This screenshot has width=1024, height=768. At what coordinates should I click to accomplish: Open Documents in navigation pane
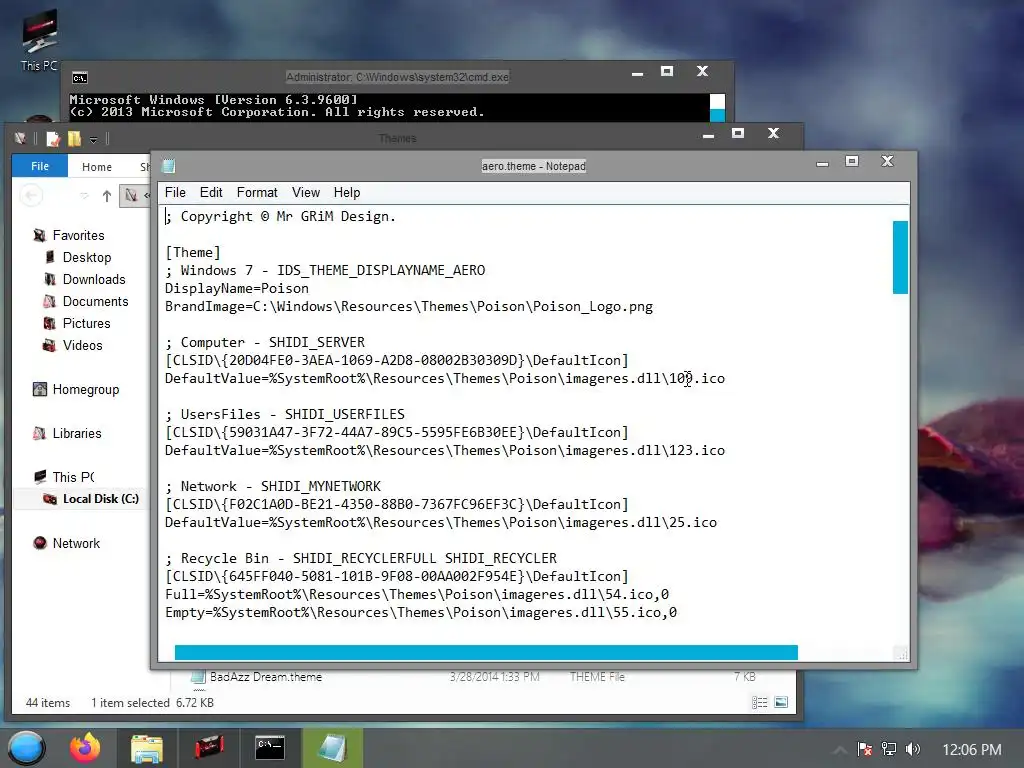tap(95, 302)
